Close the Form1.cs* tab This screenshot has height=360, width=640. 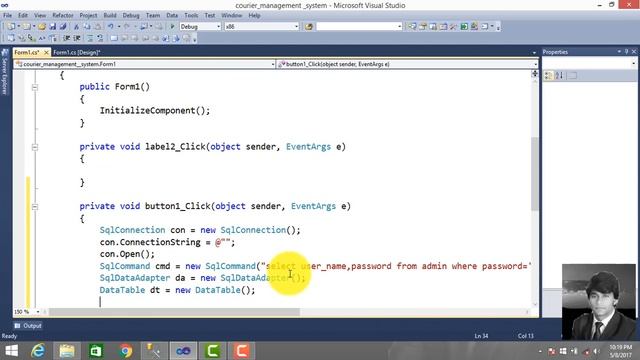point(46,53)
